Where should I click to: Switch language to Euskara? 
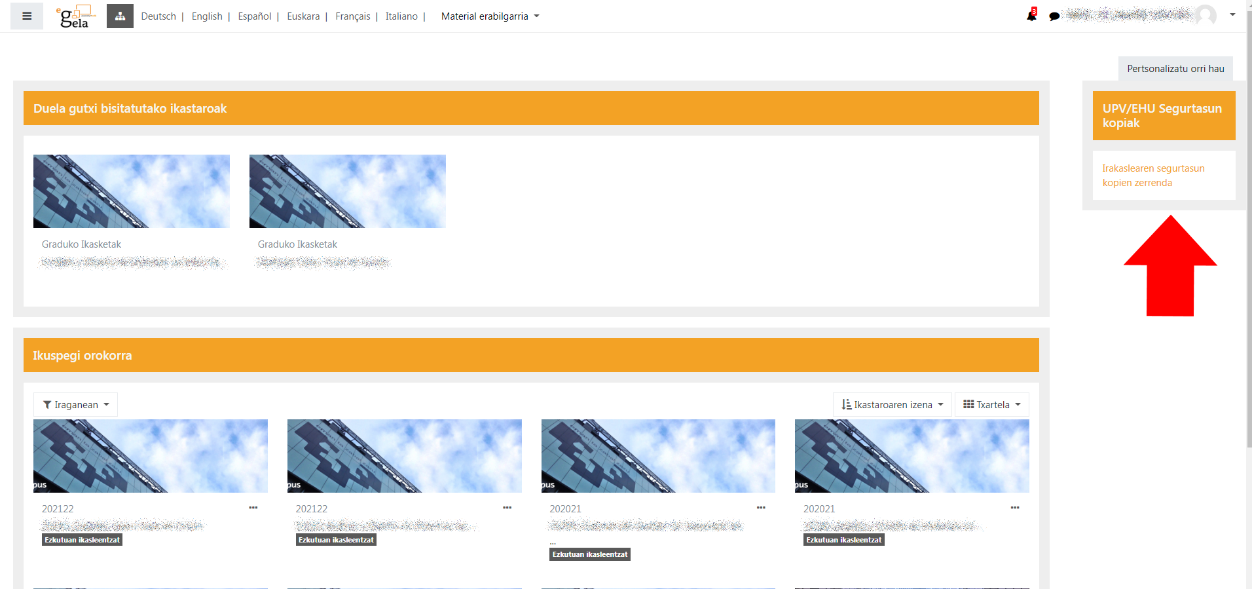pyautogui.click(x=306, y=16)
